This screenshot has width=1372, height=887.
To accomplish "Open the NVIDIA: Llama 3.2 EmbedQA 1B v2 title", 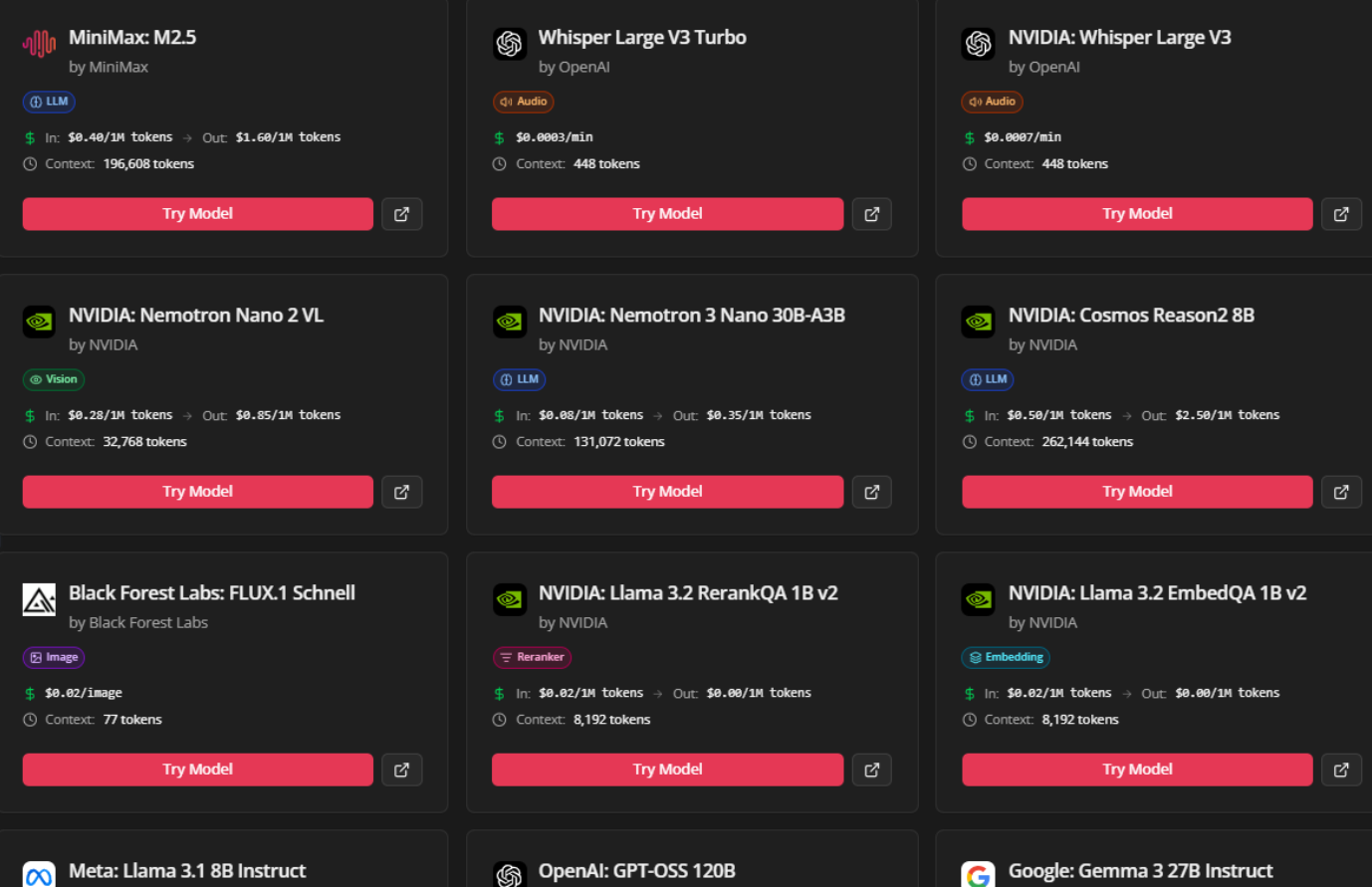I will 1158,593.
